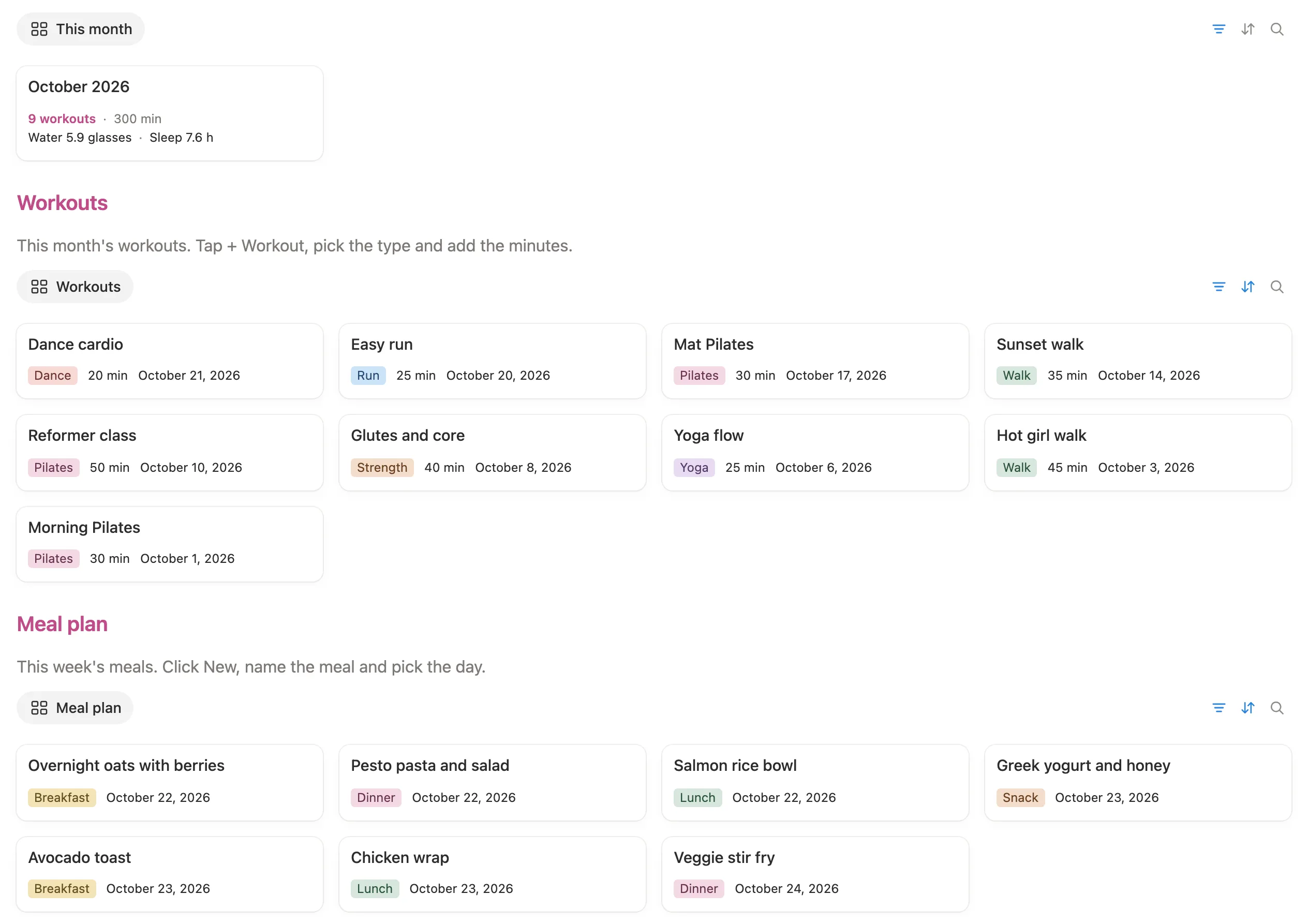Click the Yoga tag on Yoga flow
The image size is (1308, 924).
tap(694, 468)
